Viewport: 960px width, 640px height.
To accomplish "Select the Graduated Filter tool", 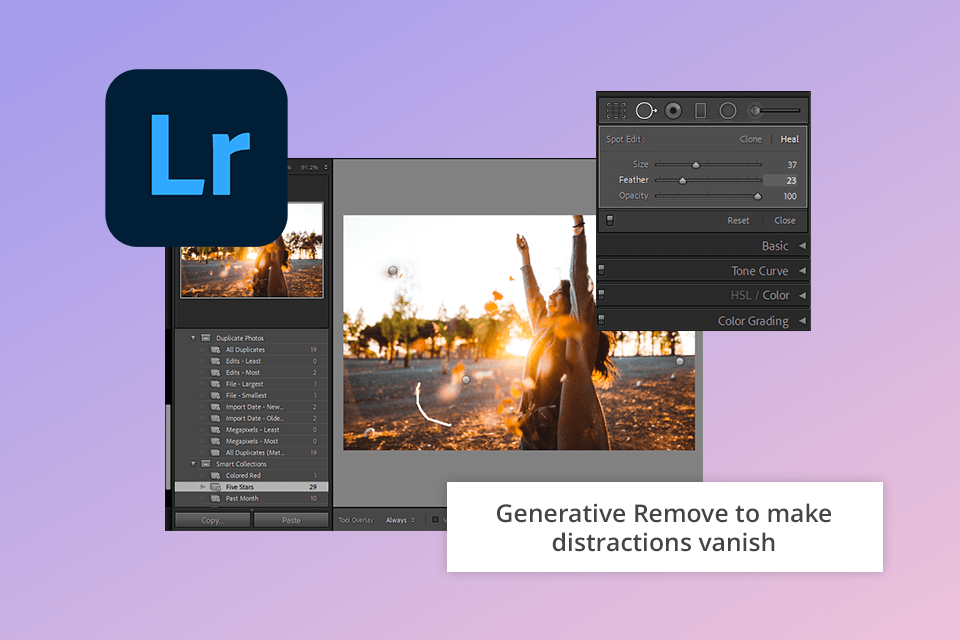I will coord(700,110).
